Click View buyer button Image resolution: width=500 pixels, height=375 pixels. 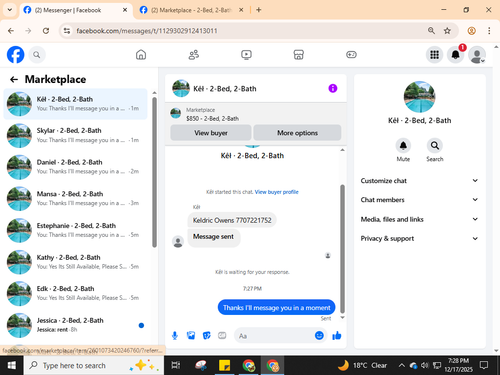(211, 133)
